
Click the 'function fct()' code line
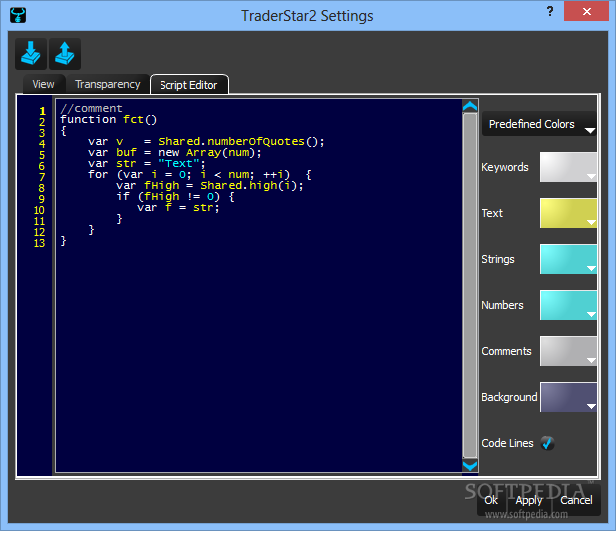click(108, 119)
